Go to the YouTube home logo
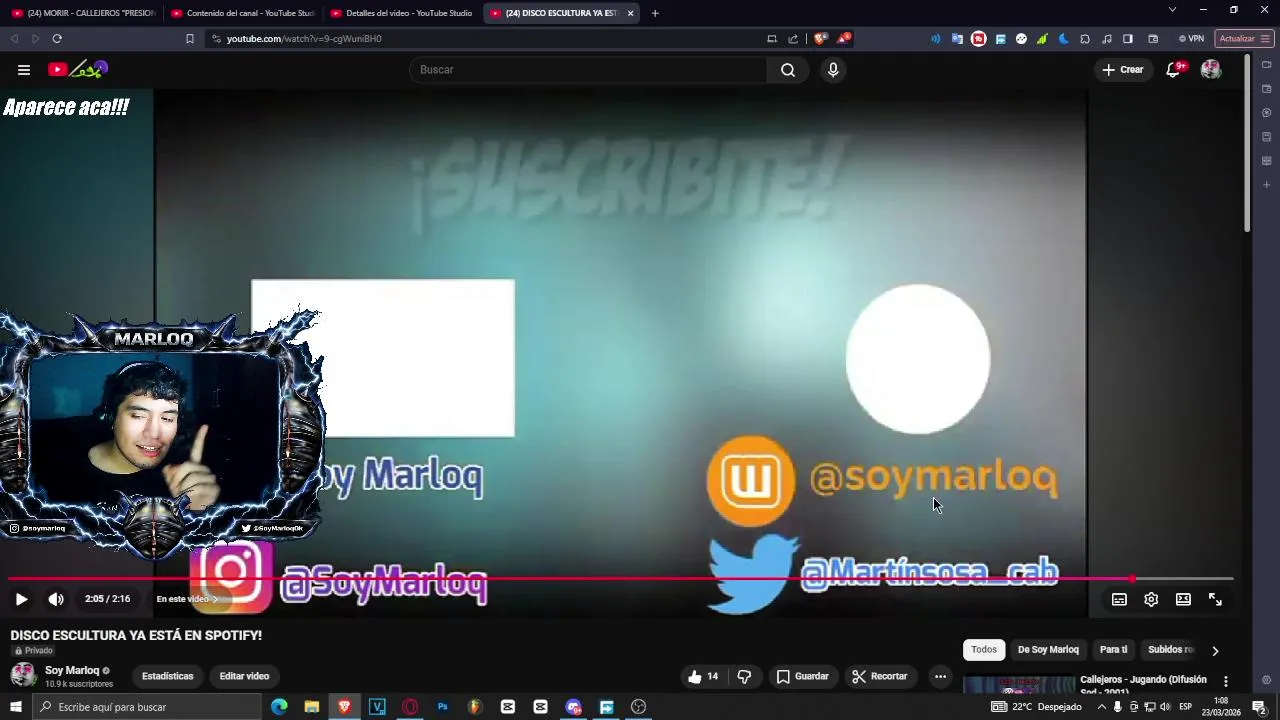The image size is (1280, 720). tap(77, 69)
